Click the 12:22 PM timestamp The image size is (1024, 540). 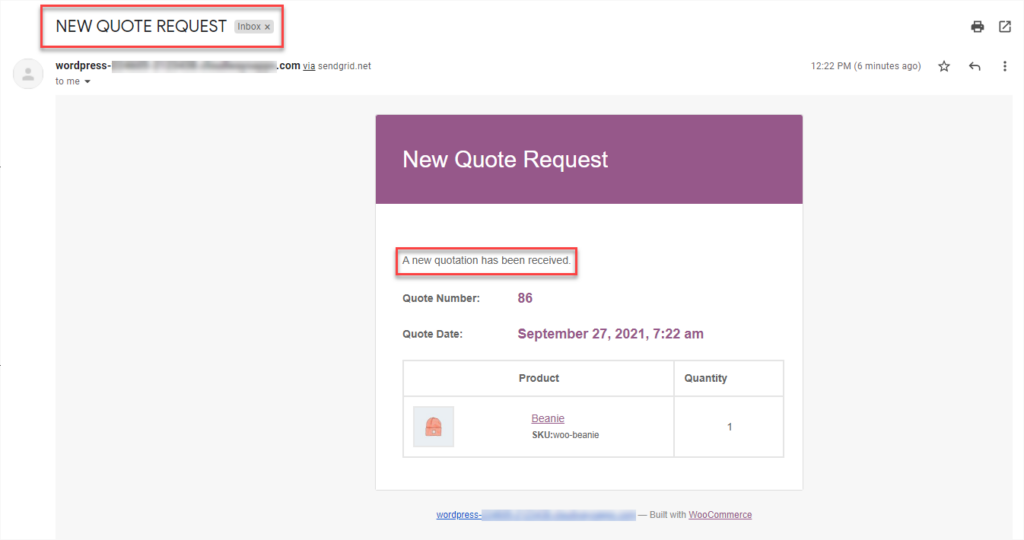click(x=866, y=66)
